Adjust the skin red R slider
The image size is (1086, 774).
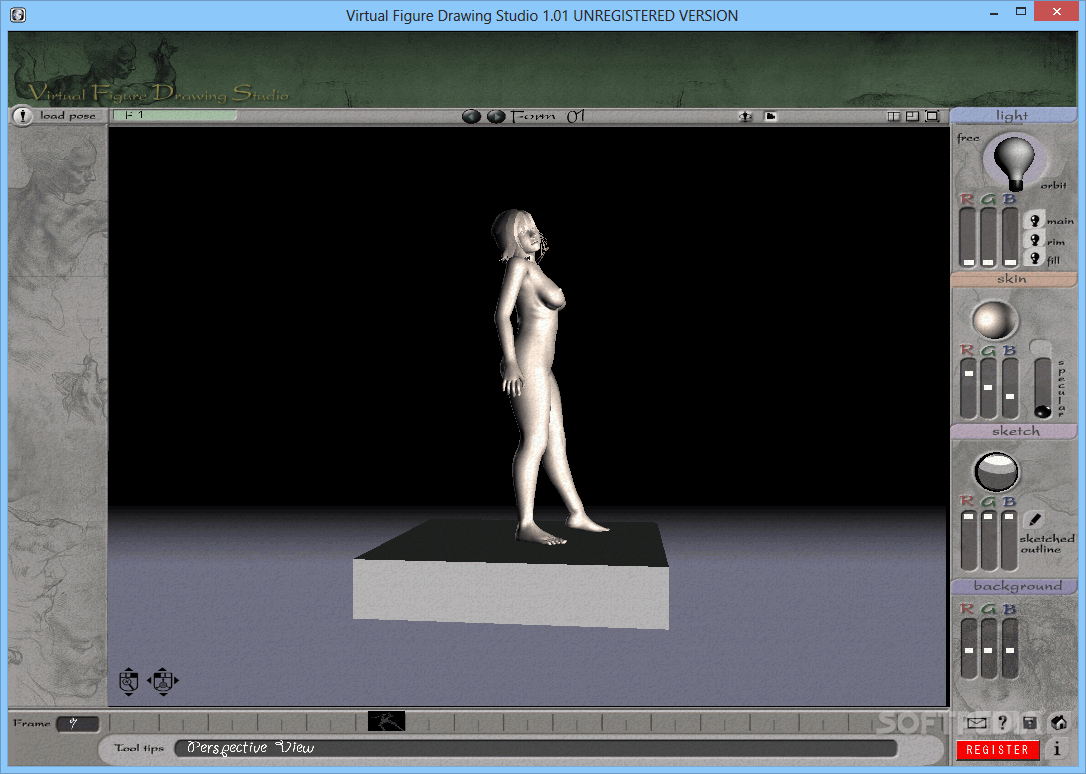968,389
